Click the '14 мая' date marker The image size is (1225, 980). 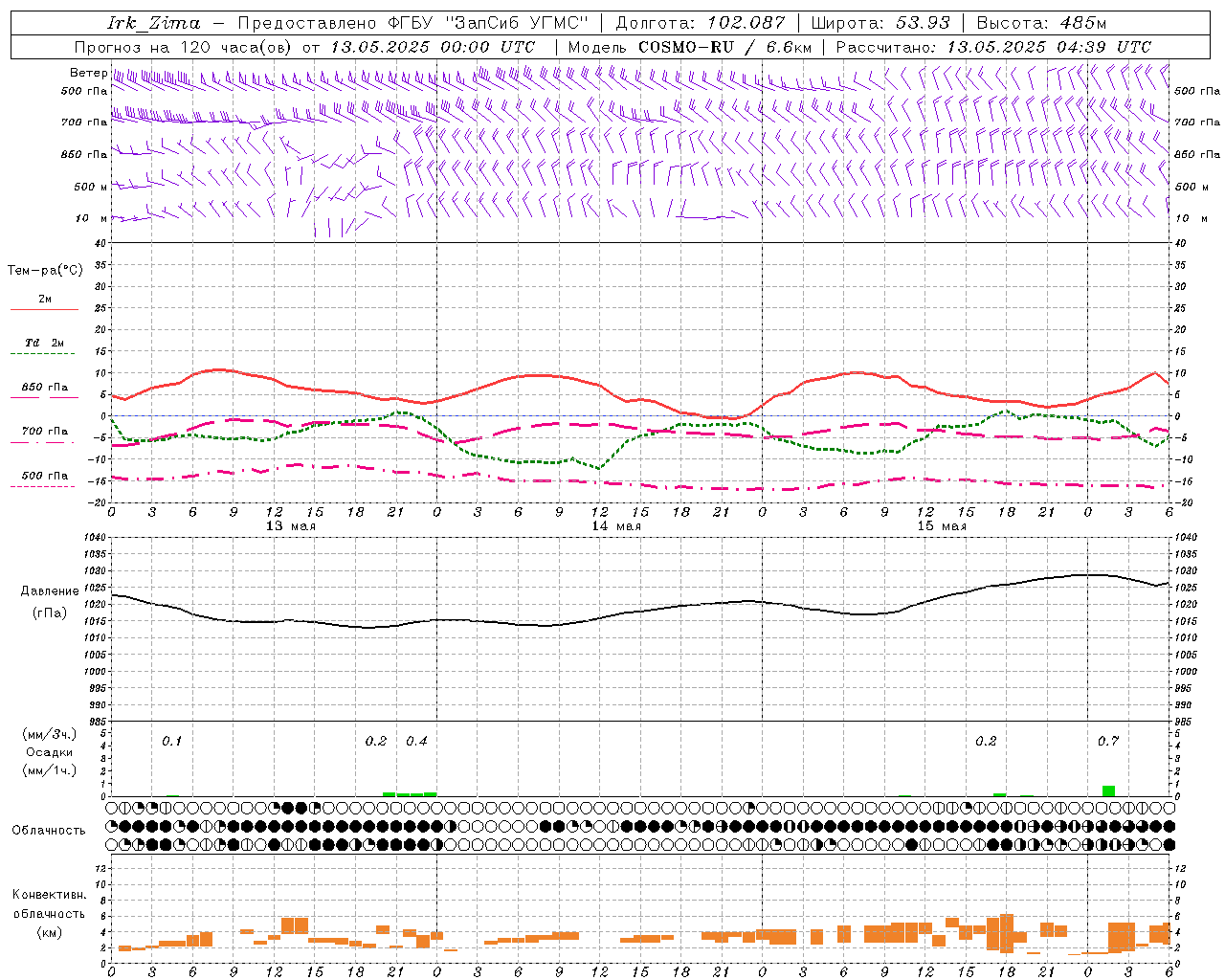616,526
